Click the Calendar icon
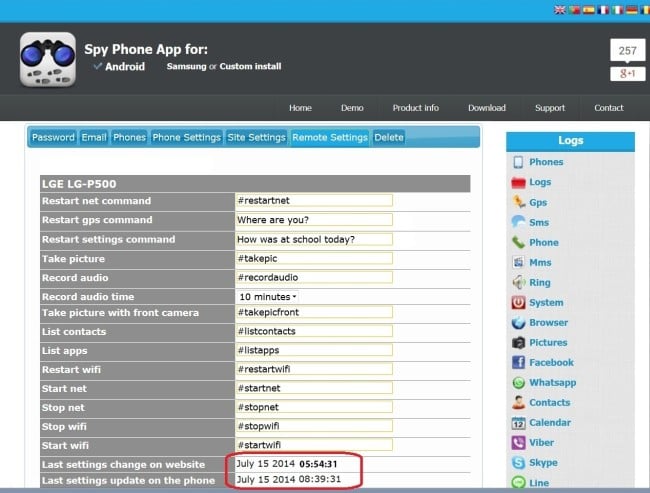The image size is (650, 493). (x=518, y=423)
